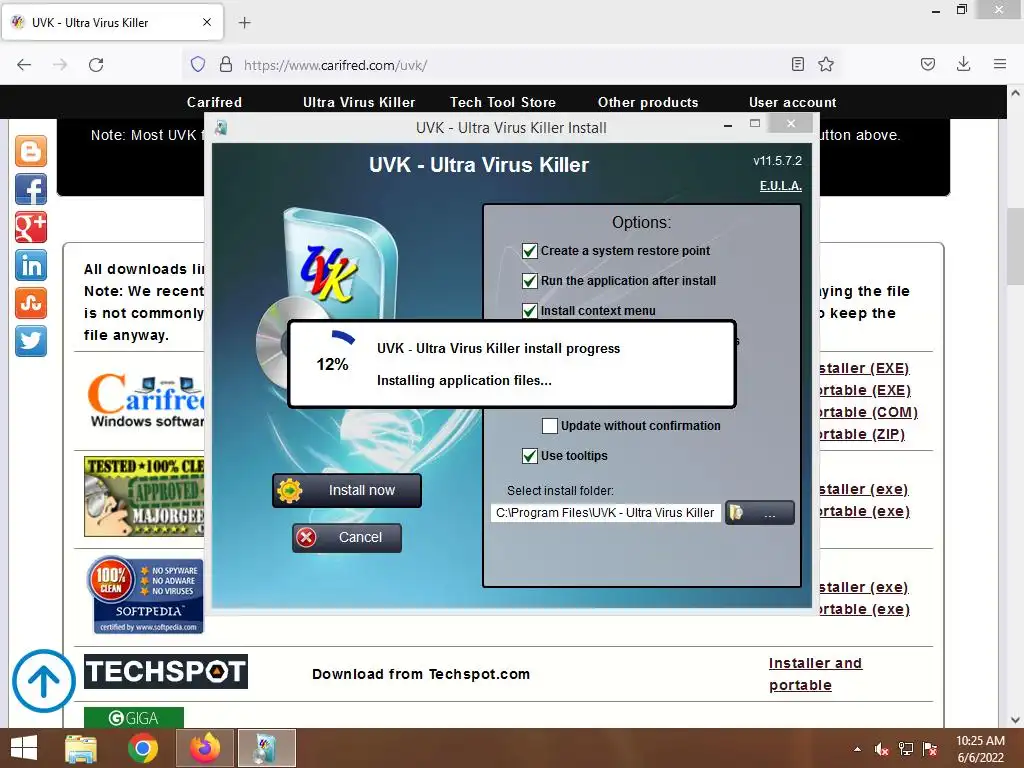The image size is (1024, 768).
Task: Select the UVK - Ultra Virus Killer browser tab
Action: [x=112, y=23]
